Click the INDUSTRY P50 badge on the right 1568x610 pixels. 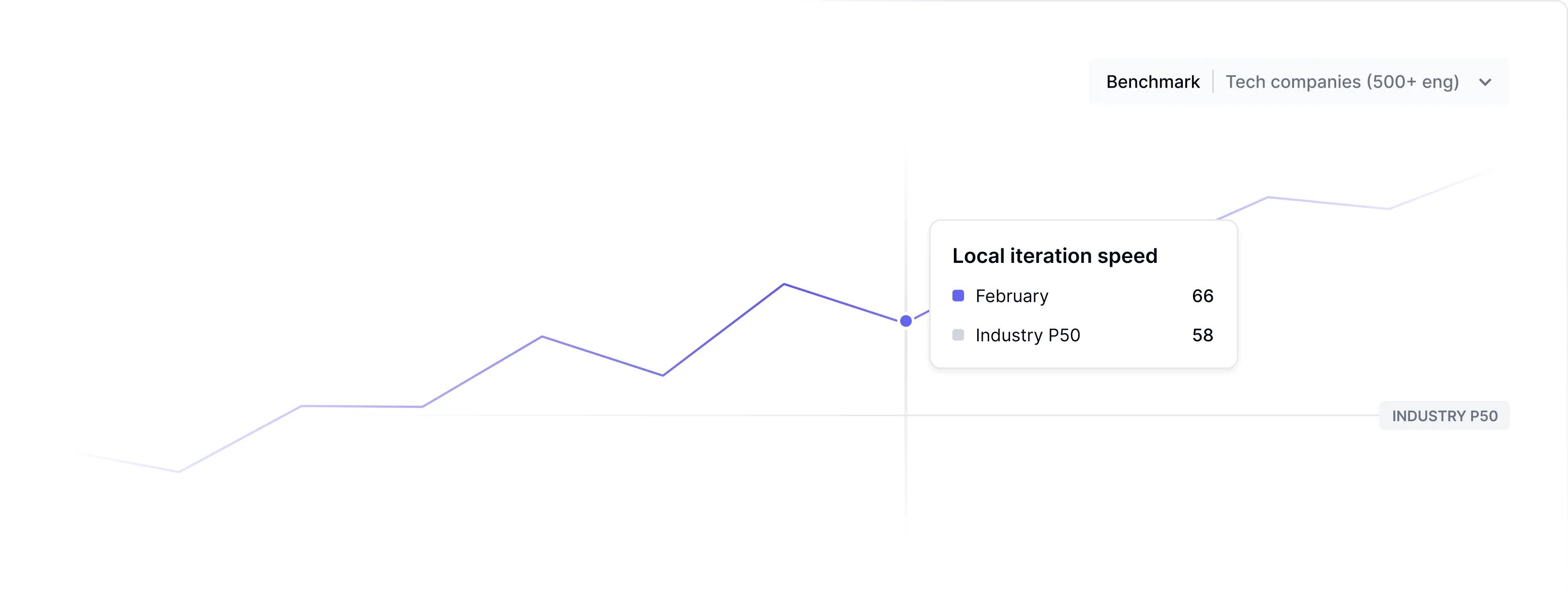tap(1444, 416)
